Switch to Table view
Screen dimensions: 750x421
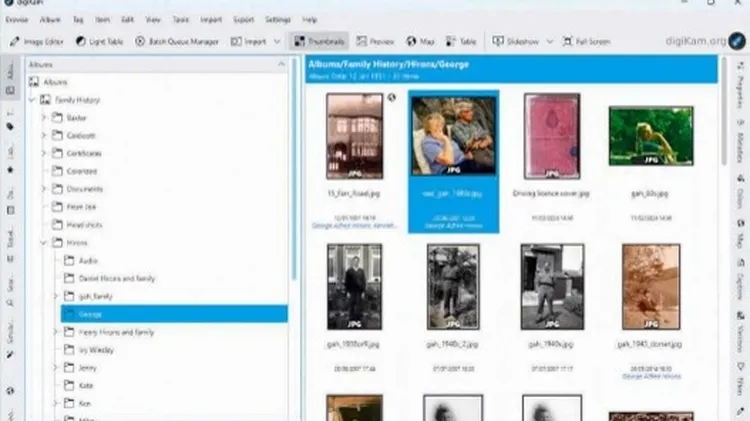coord(461,42)
